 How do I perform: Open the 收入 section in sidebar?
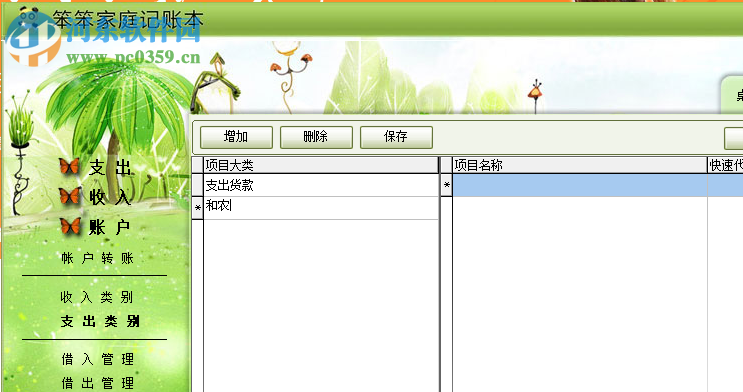109,197
